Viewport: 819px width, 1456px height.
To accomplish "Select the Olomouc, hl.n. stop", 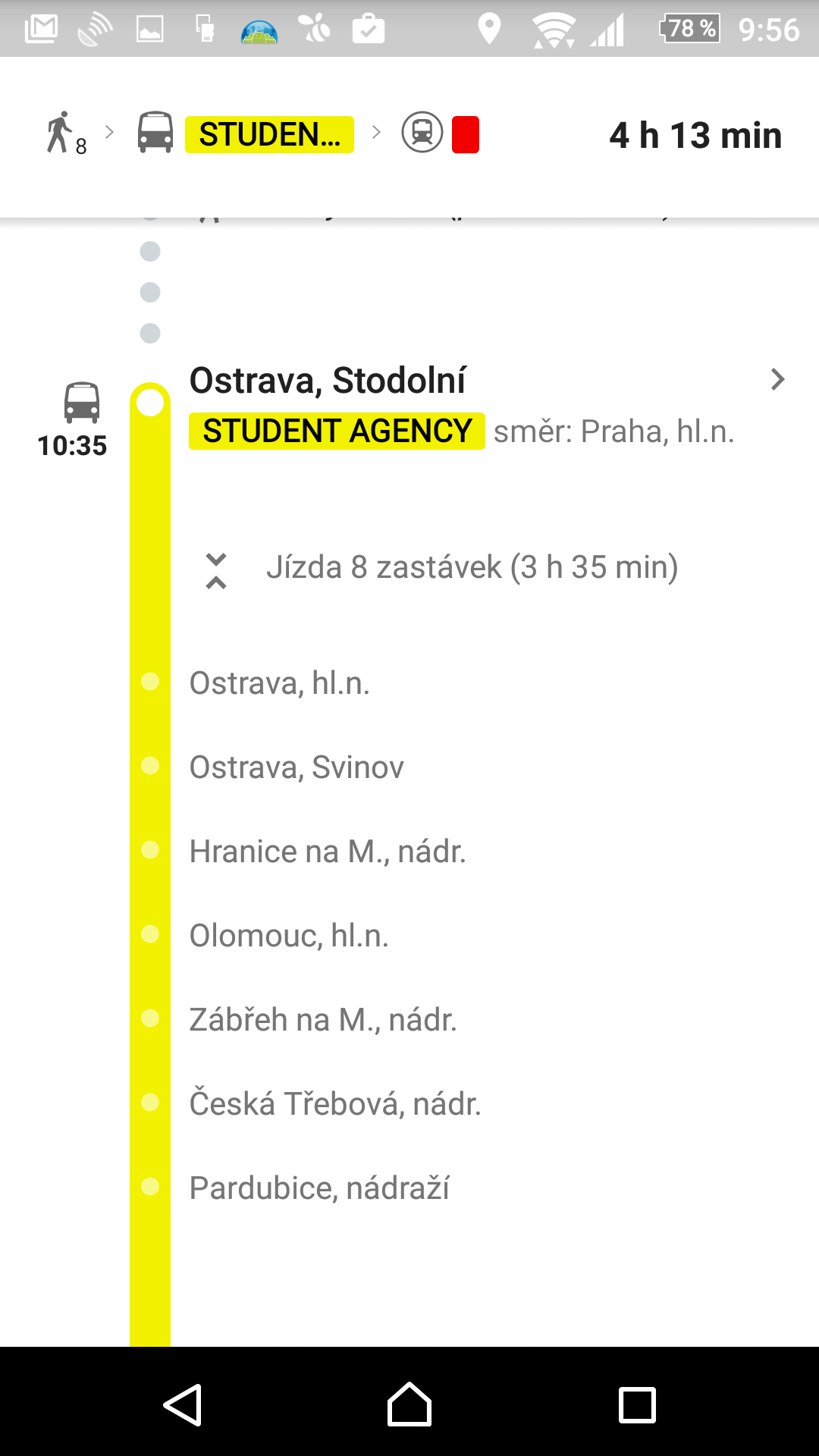I will (289, 936).
